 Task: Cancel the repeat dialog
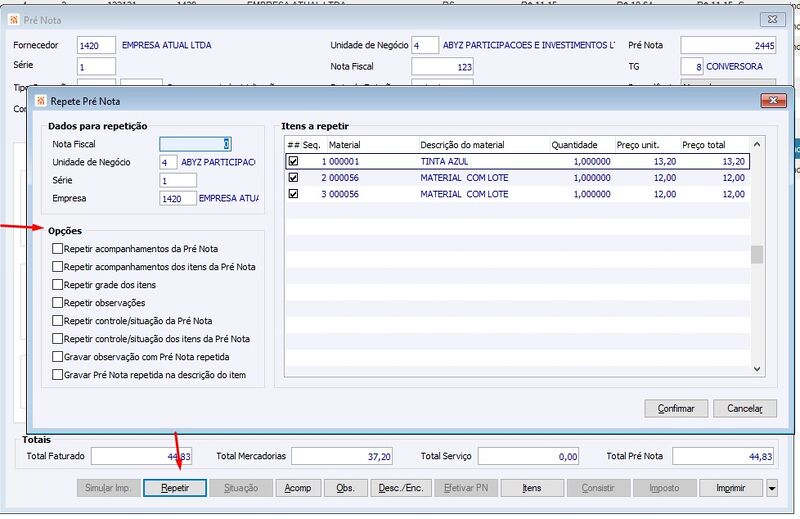(x=745, y=408)
